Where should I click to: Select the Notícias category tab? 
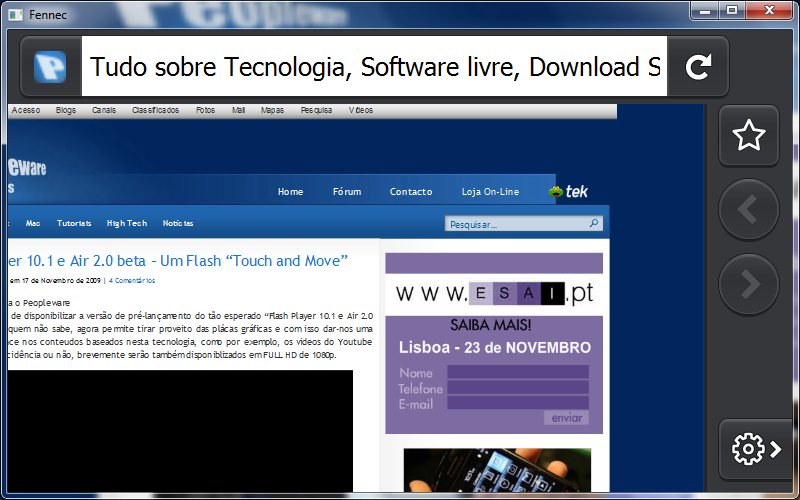(178, 223)
